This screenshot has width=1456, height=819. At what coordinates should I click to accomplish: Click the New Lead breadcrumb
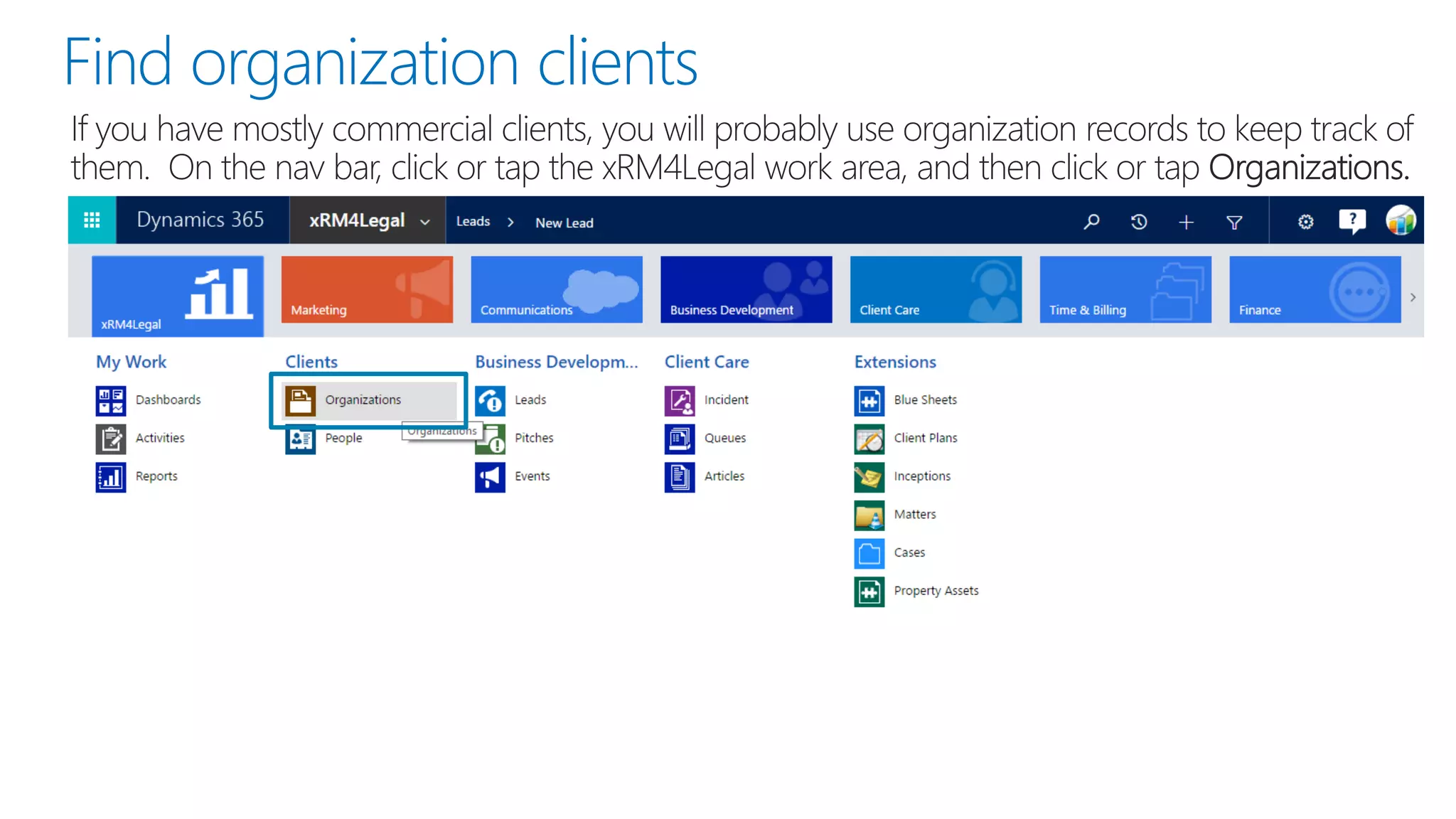(x=564, y=223)
